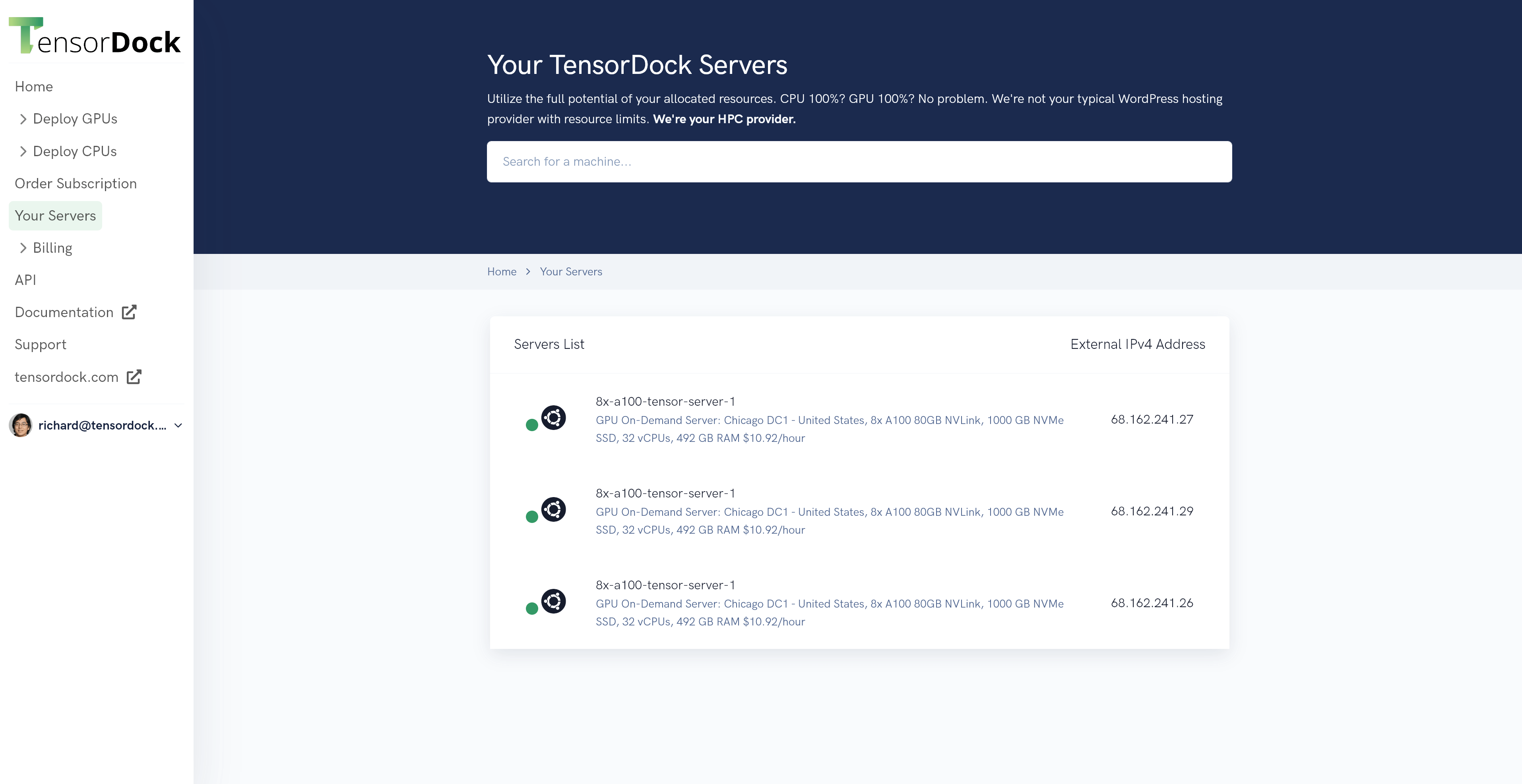Click breadcrumb separator chevron
This screenshot has height=784, width=1522.
point(528,272)
